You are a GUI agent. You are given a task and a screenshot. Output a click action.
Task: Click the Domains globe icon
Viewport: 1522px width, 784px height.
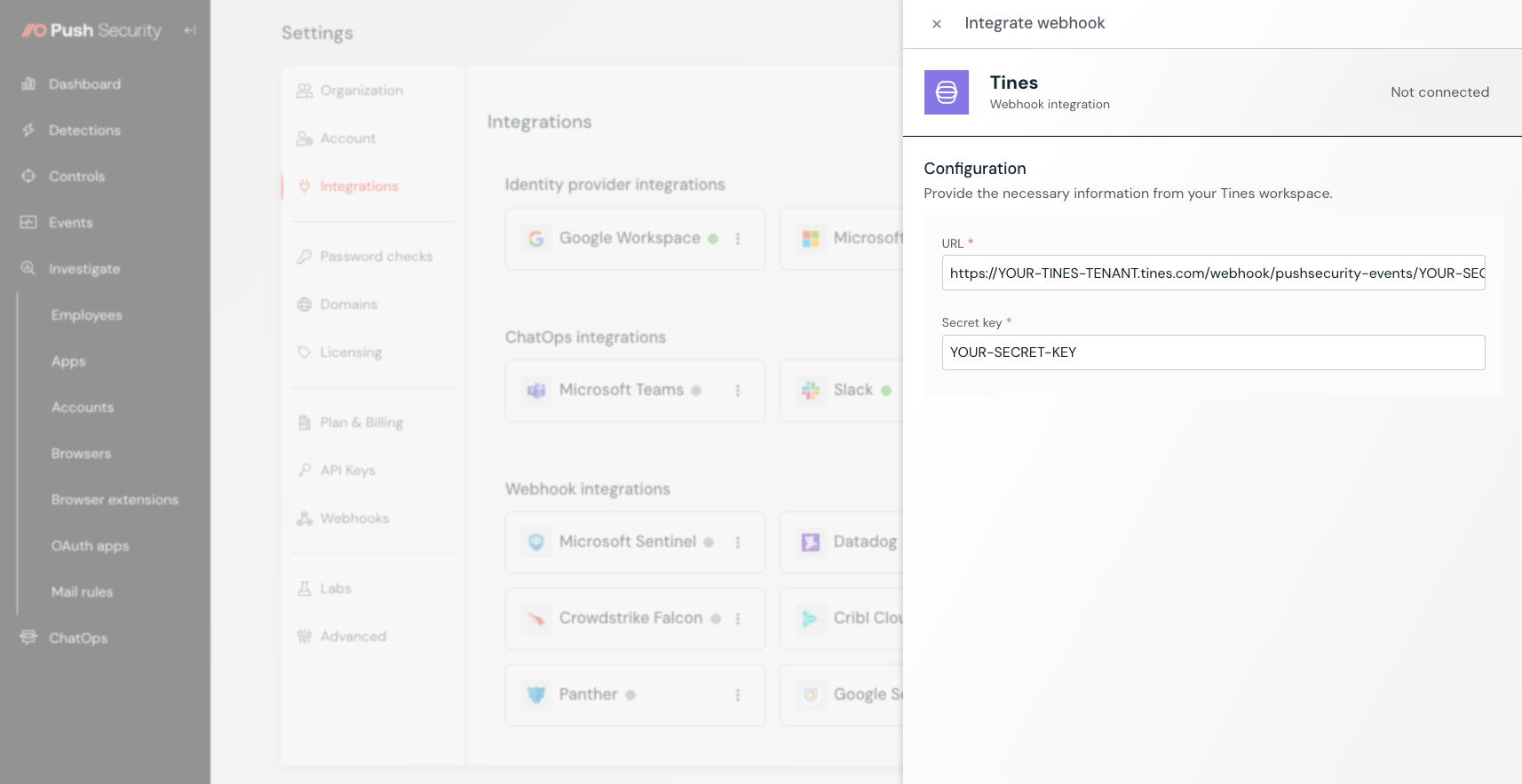click(305, 305)
